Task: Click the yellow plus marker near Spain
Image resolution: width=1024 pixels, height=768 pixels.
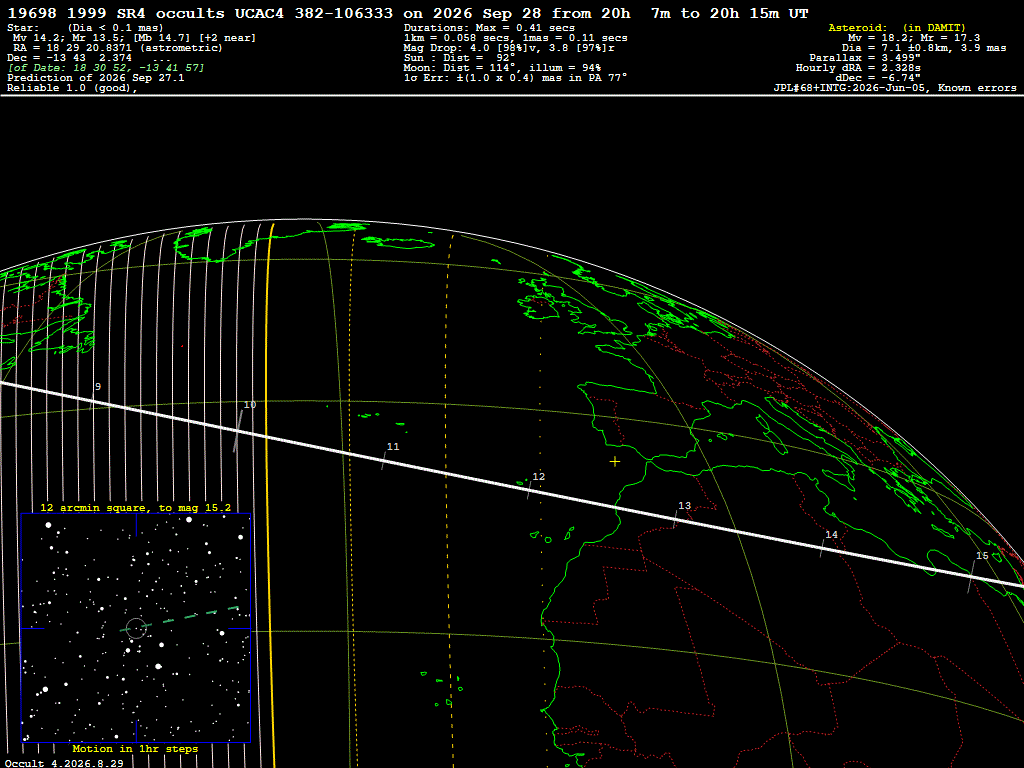Action: [x=615, y=462]
